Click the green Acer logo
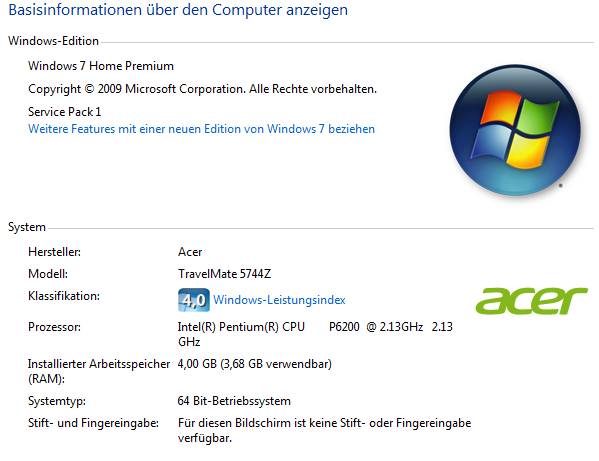599x461 pixels. (x=531, y=301)
